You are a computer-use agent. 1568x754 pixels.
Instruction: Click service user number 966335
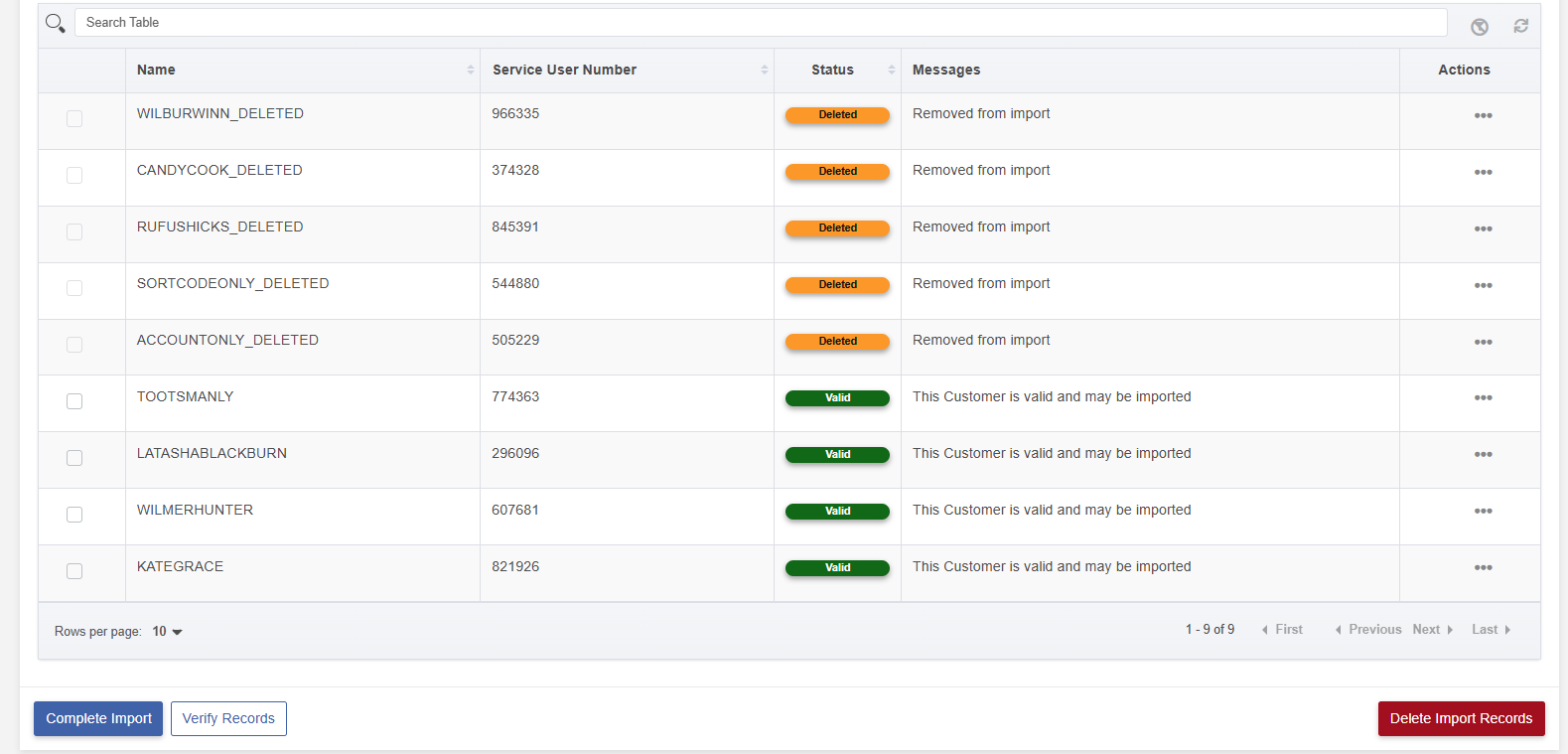[515, 113]
